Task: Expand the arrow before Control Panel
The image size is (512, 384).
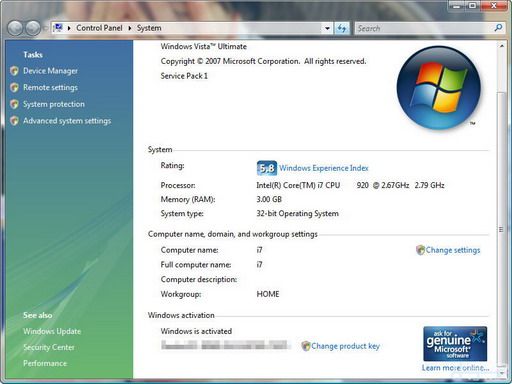Action: [x=69, y=28]
